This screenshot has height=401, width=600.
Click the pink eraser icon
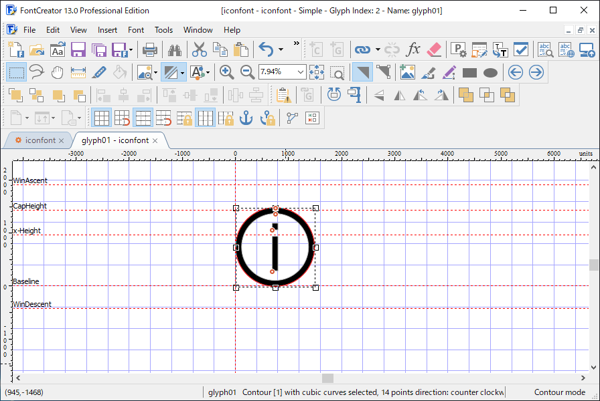pos(434,50)
